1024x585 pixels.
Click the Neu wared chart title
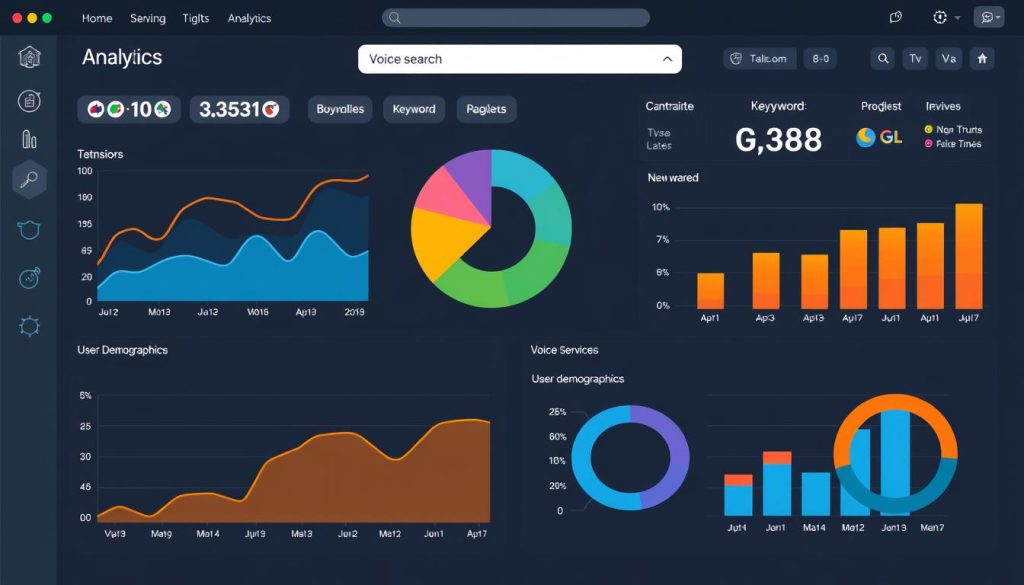pyautogui.click(x=673, y=178)
